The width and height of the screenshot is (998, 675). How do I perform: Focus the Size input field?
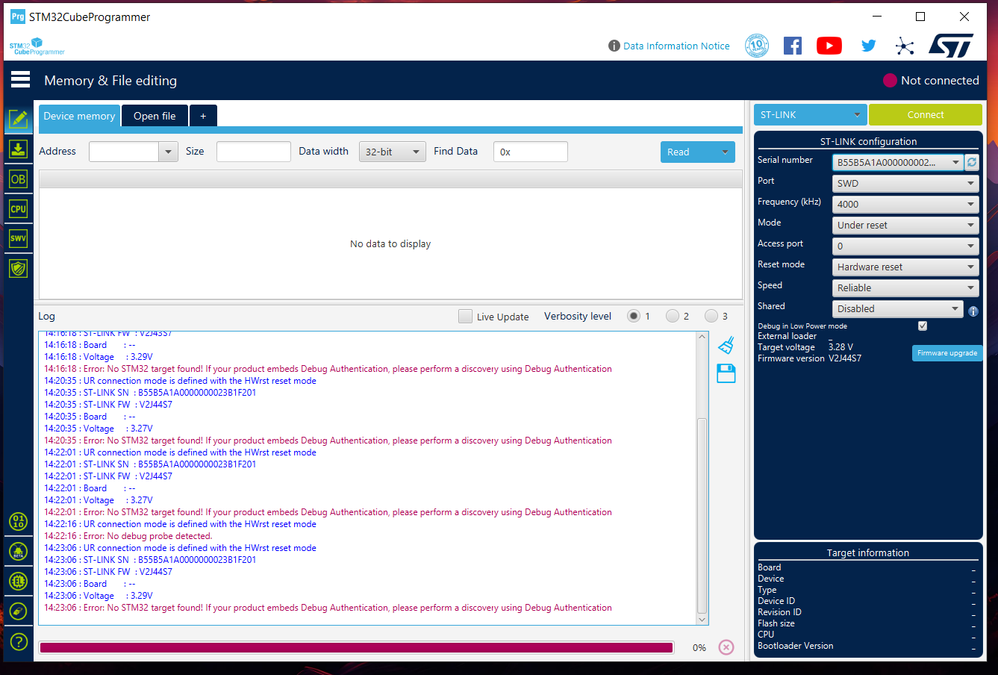253,151
